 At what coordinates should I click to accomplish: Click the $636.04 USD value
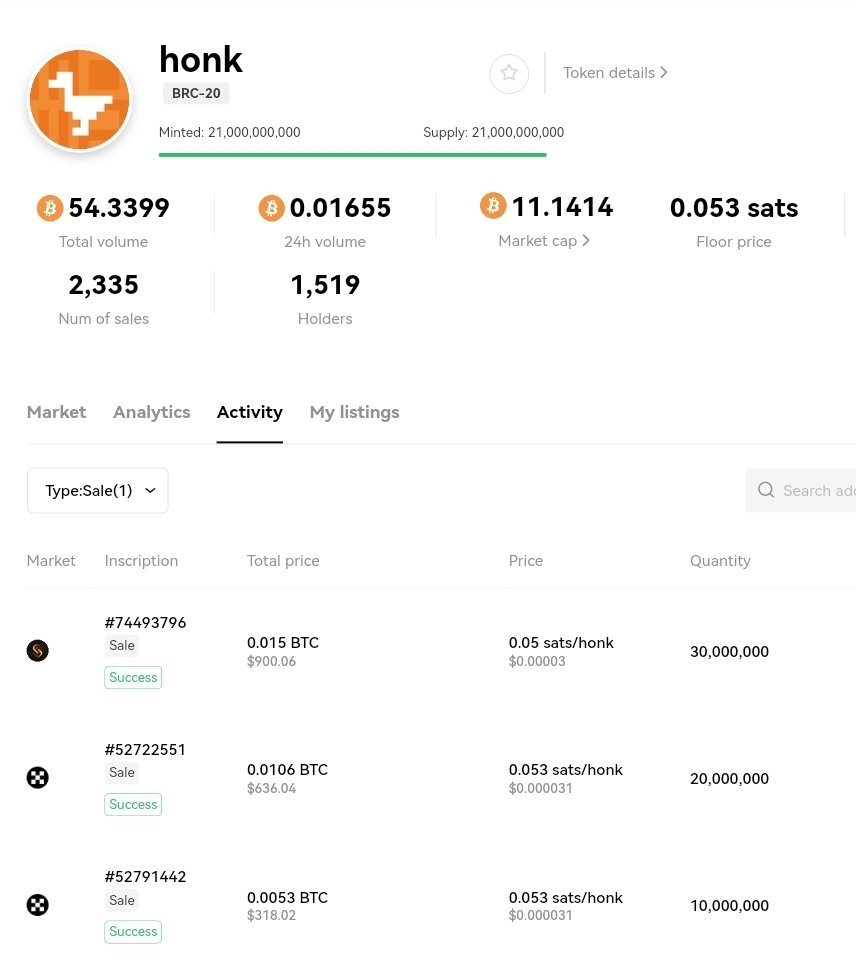tap(271, 788)
